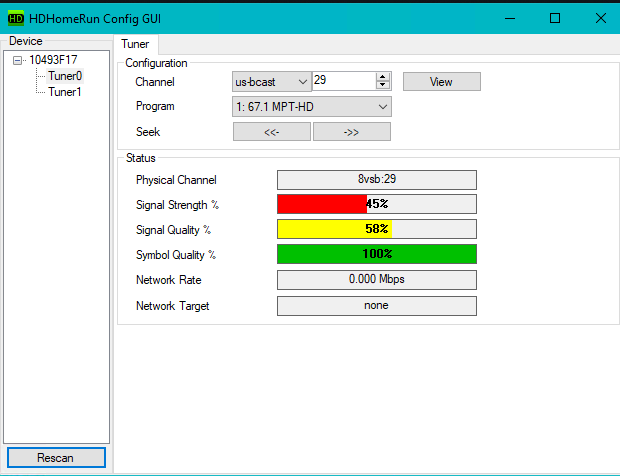Screen dimensions: 620x476
Task: Increase channel number with the up arrow
Action: [x=382, y=77]
